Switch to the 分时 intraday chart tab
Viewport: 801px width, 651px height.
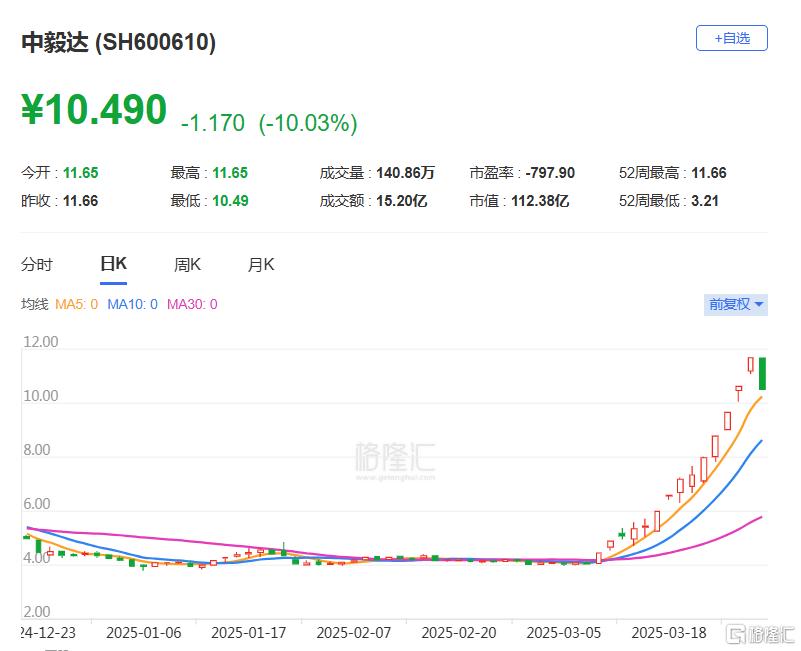(x=37, y=265)
